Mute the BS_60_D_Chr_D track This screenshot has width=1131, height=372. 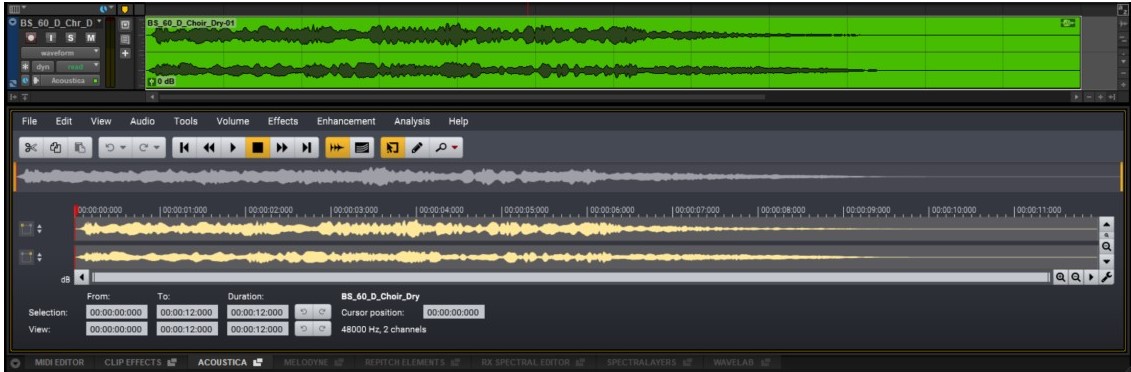click(x=90, y=37)
